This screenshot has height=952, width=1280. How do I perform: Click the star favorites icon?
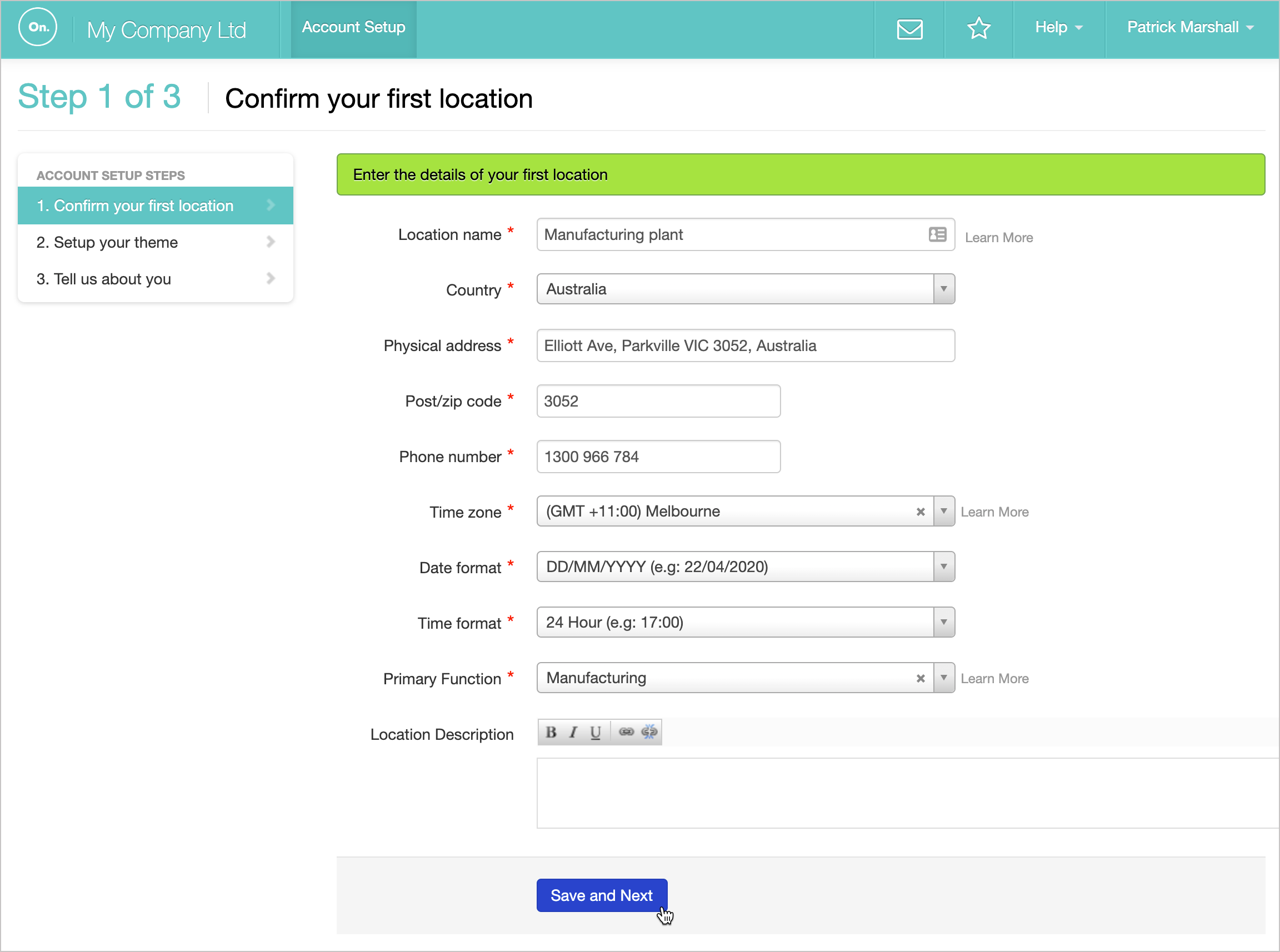coord(978,28)
